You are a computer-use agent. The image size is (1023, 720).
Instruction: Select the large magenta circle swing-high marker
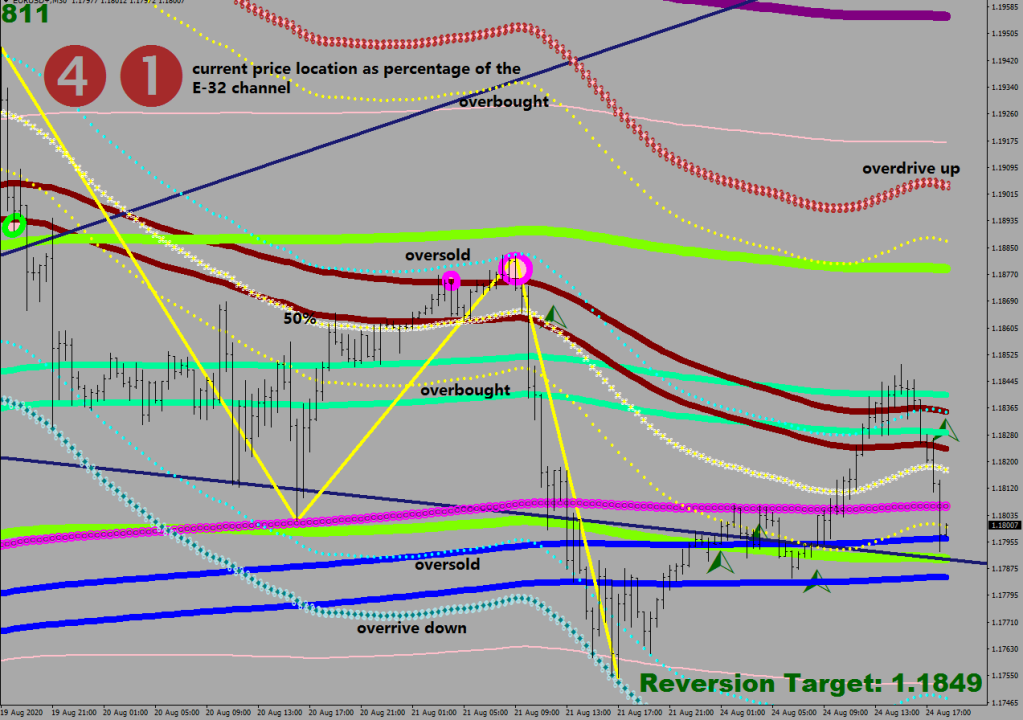(x=516, y=268)
